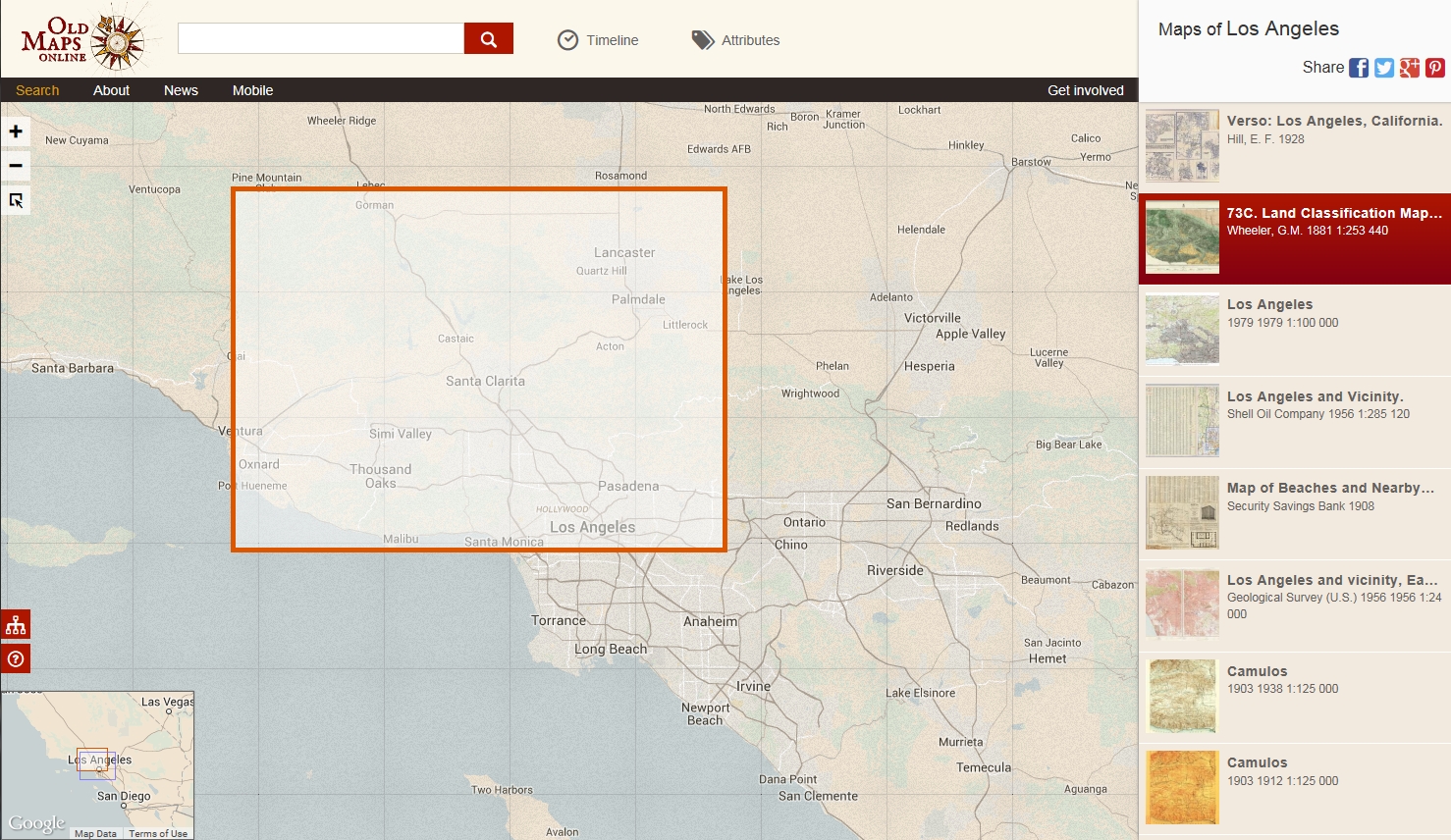Zoom out using the minus icon
1451x840 pixels.
tap(15, 165)
